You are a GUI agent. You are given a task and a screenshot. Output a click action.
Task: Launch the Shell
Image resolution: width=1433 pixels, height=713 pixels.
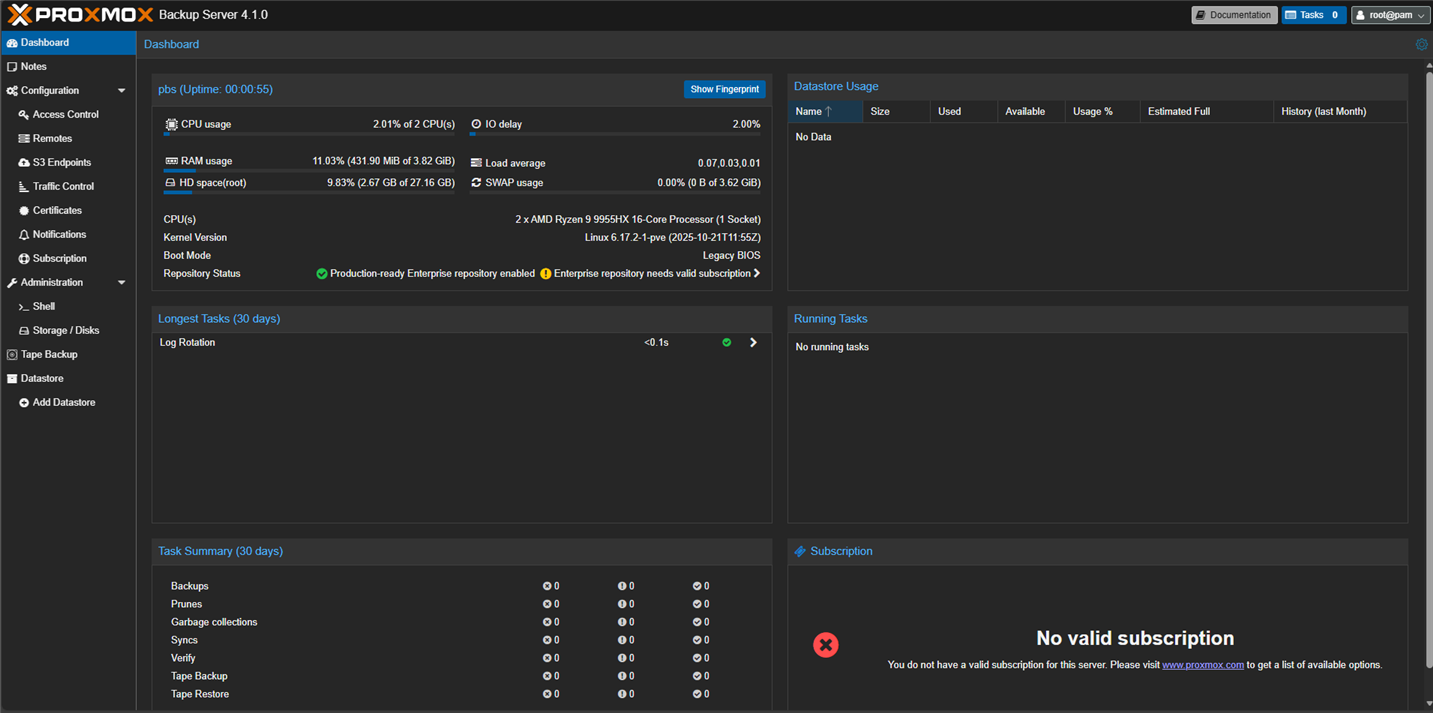(x=42, y=306)
